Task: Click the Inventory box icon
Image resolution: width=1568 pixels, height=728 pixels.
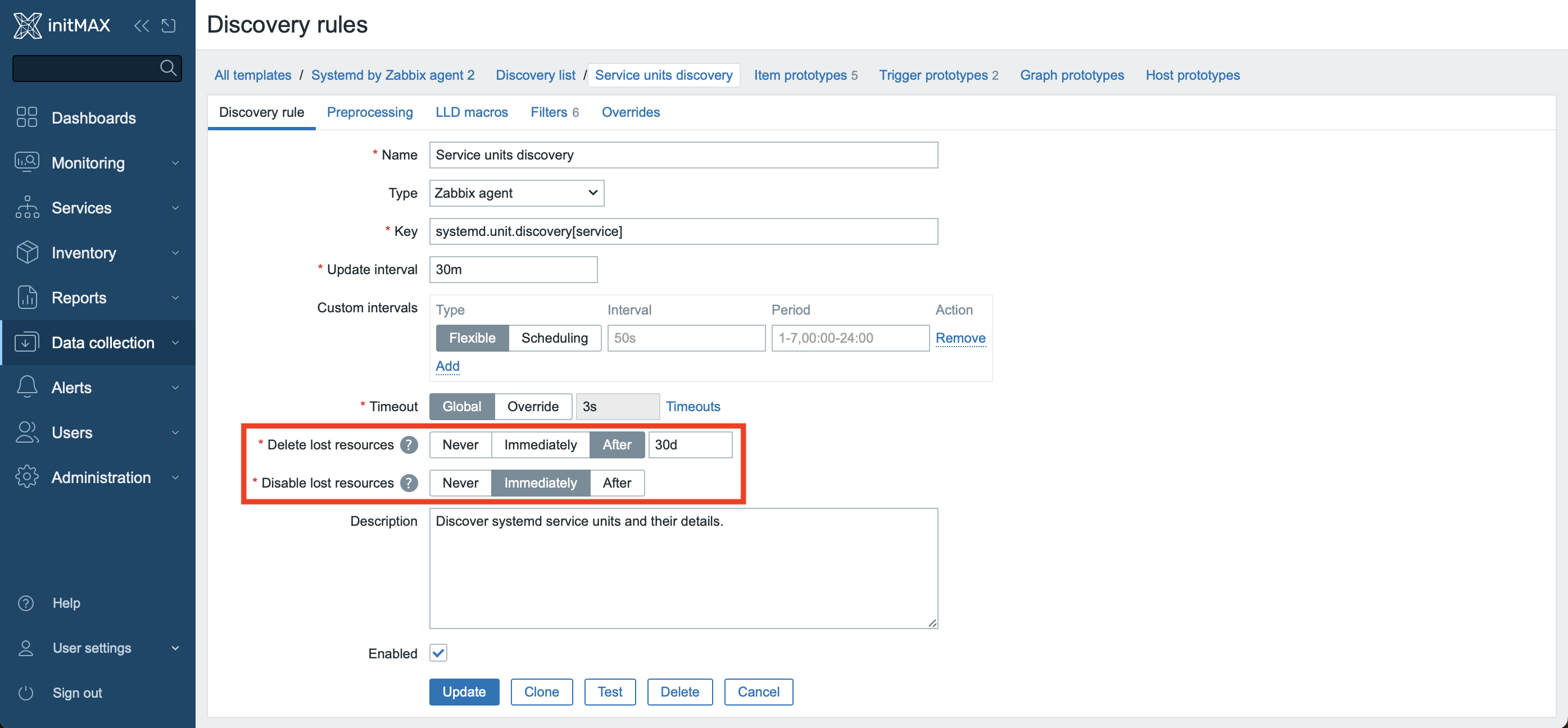Action: (x=27, y=252)
